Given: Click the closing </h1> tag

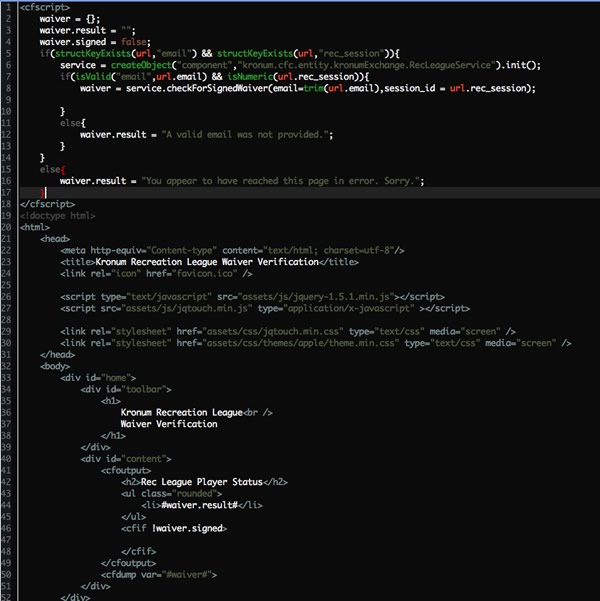Looking at the screenshot, I should (113, 435).
